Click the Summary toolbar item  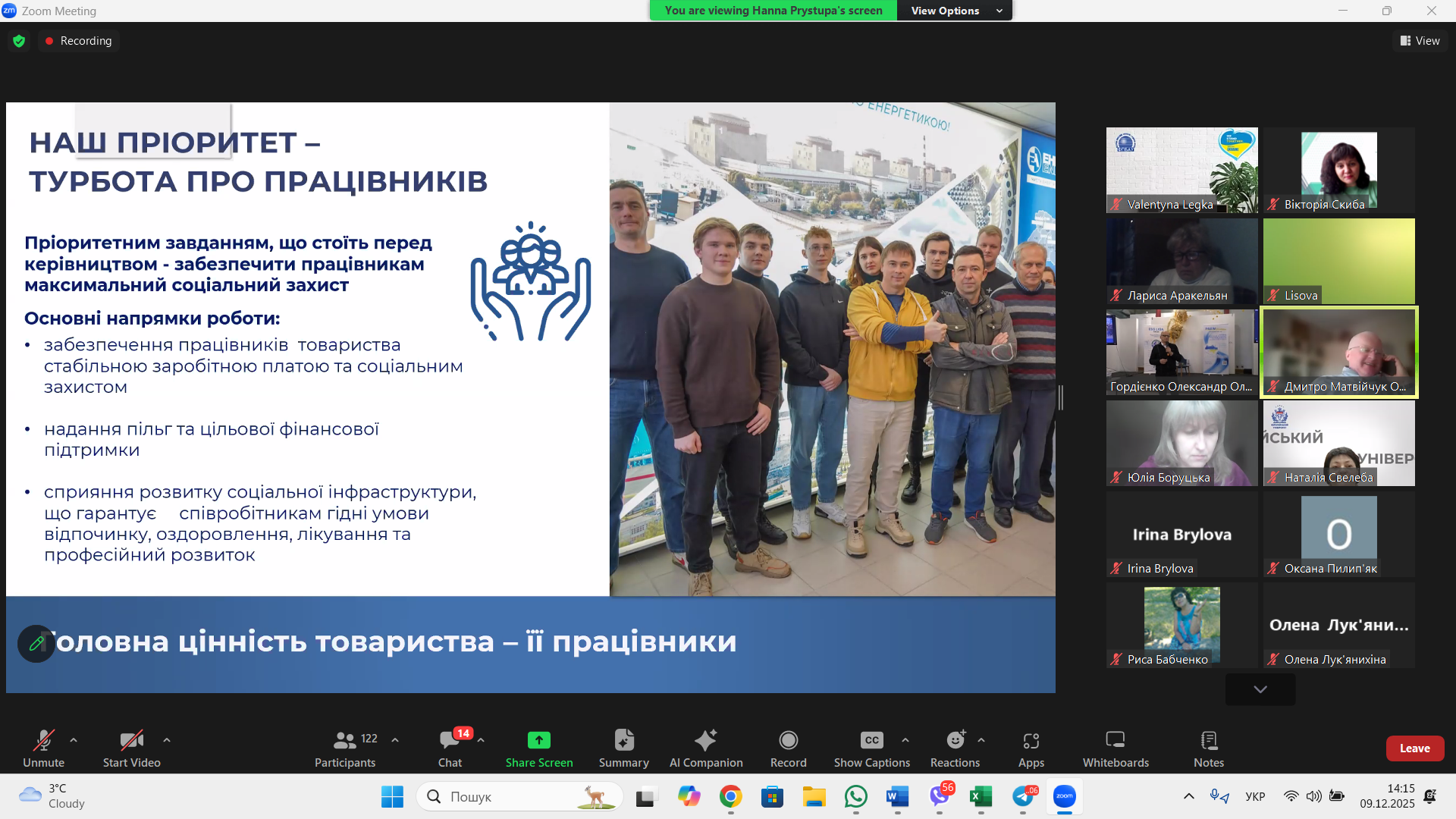pos(623,748)
